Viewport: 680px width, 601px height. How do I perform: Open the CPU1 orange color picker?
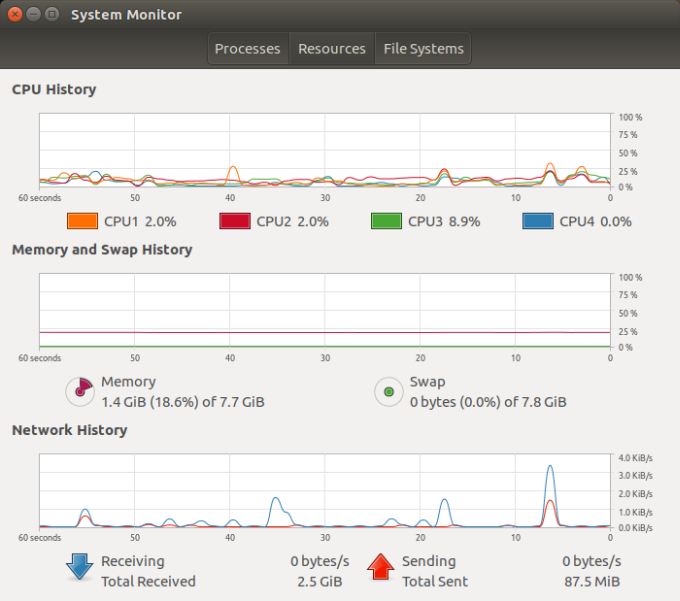(x=82, y=221)
